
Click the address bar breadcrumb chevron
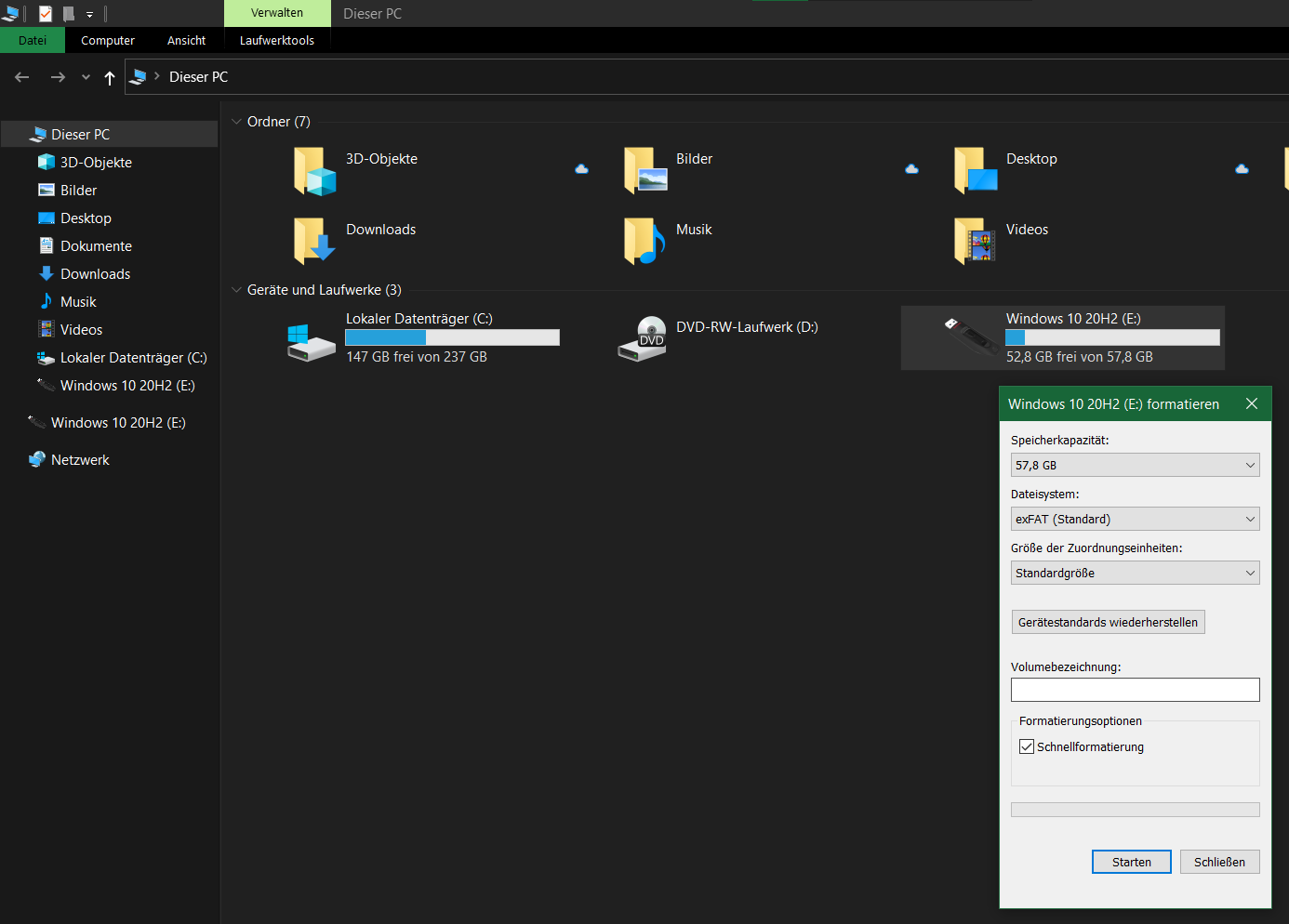(157, 76)
